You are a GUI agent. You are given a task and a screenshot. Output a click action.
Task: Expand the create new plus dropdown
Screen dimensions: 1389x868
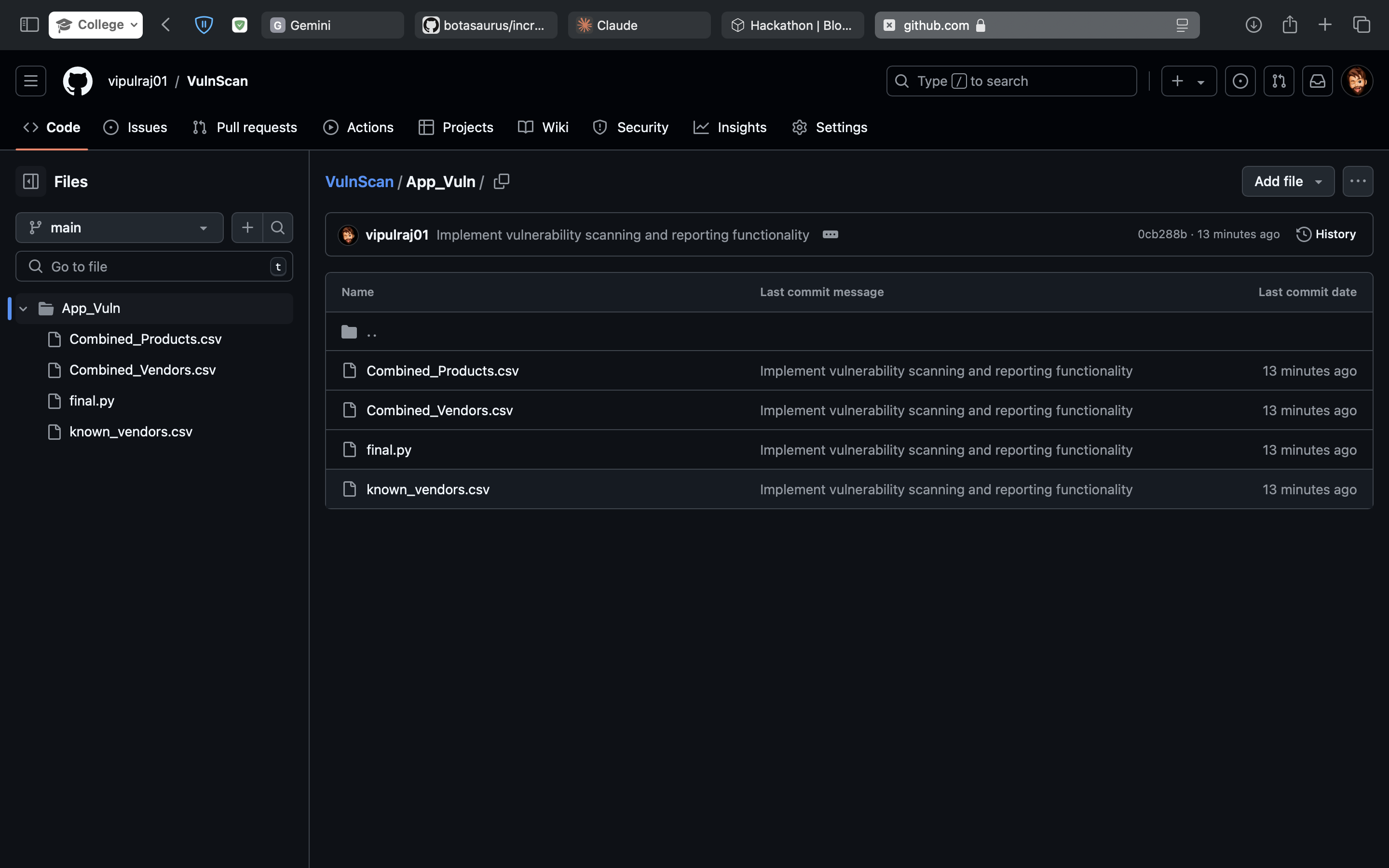pyautogui.click(x=1188, y=81)
